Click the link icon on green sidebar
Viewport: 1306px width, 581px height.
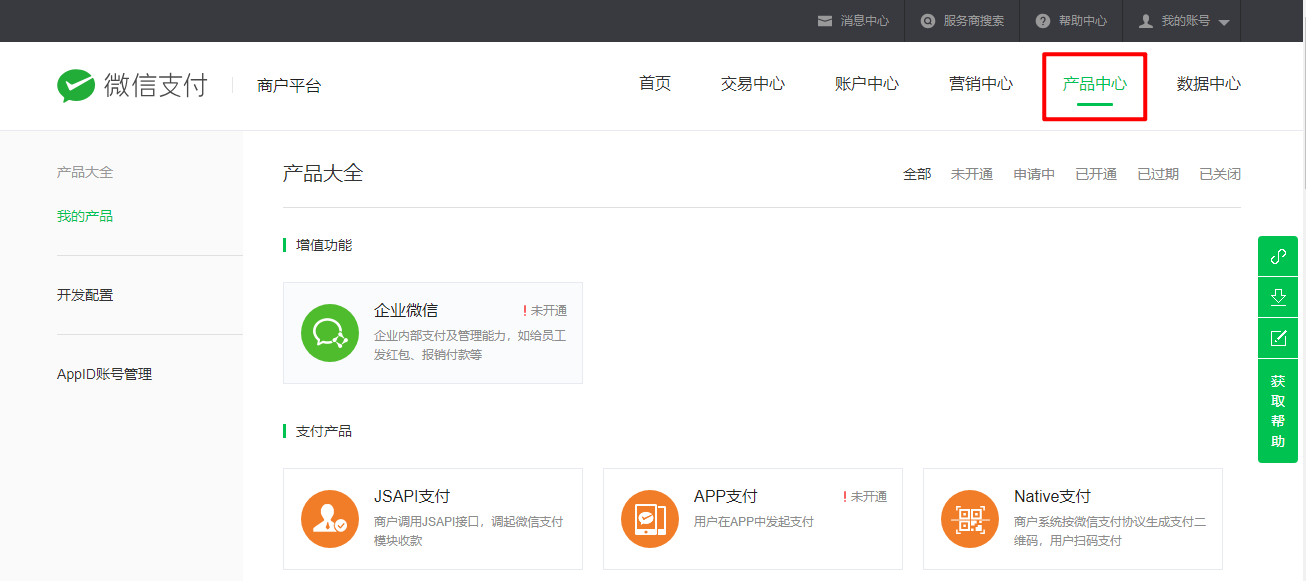point(1278,257)
